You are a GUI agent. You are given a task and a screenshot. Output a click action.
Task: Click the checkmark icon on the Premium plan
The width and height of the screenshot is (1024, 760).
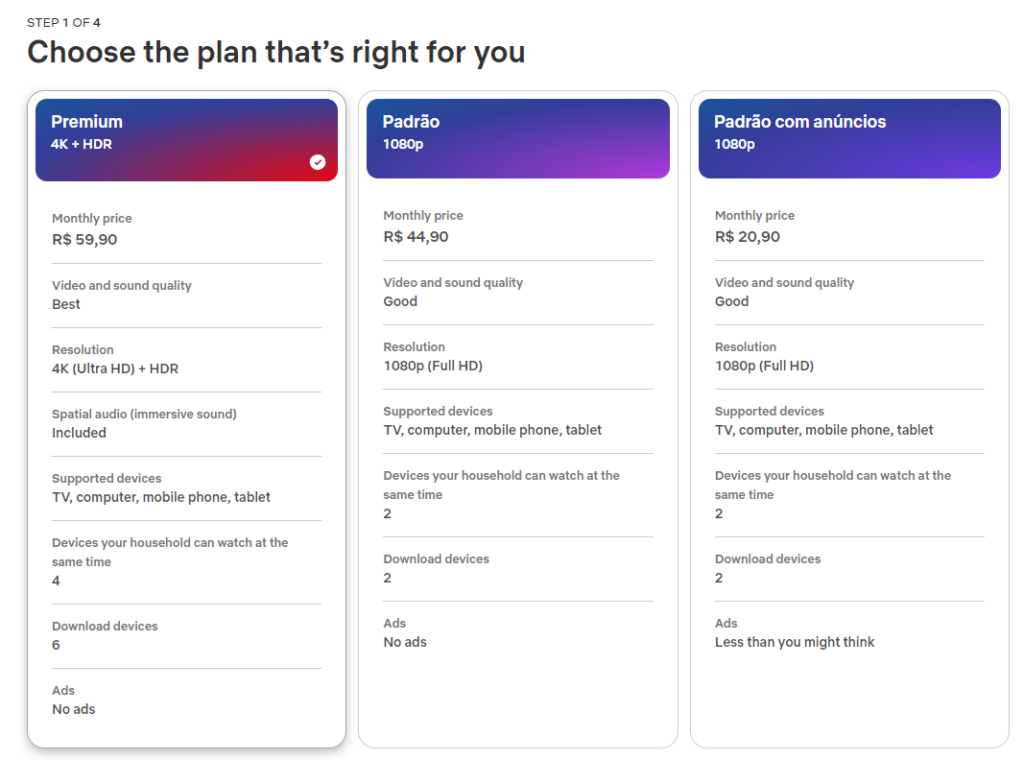point(317,162)
